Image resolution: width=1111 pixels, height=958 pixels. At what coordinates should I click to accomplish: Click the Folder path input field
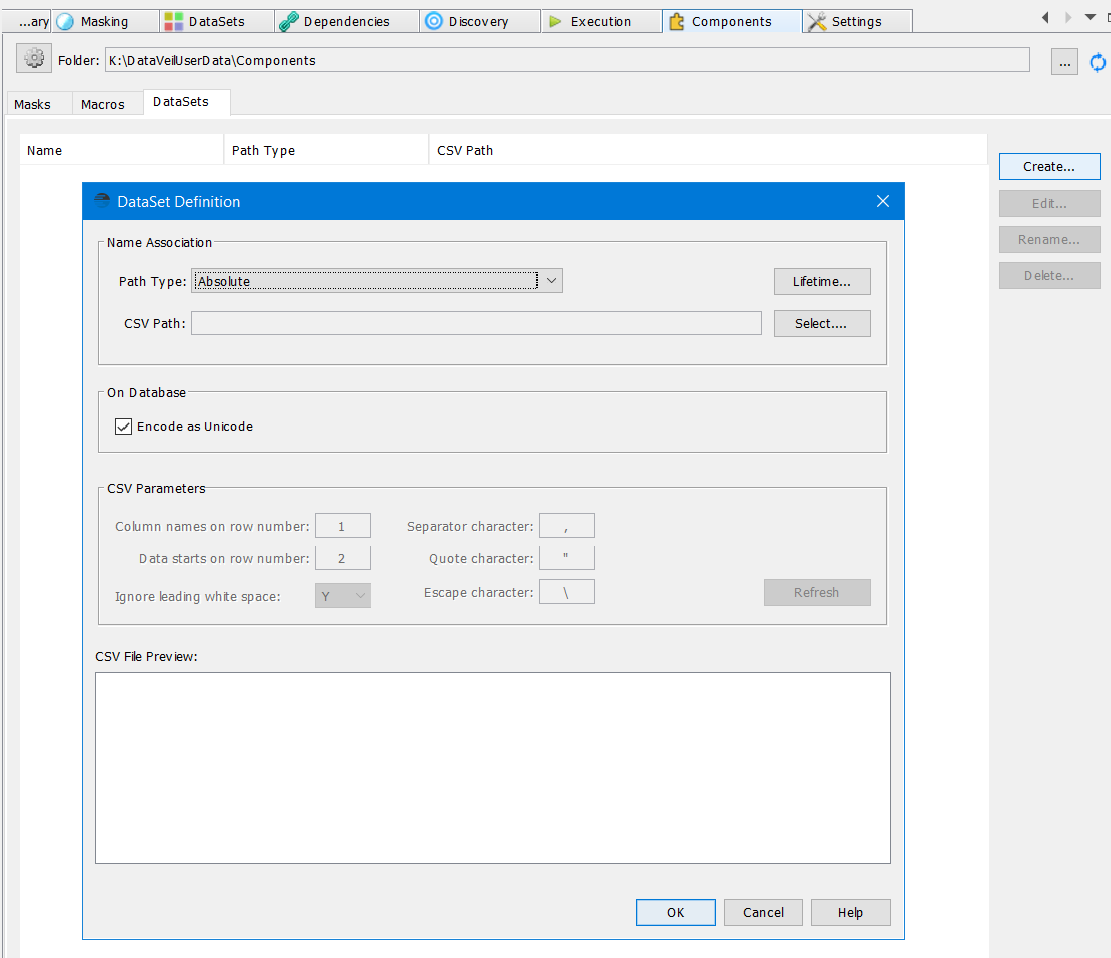567,60
